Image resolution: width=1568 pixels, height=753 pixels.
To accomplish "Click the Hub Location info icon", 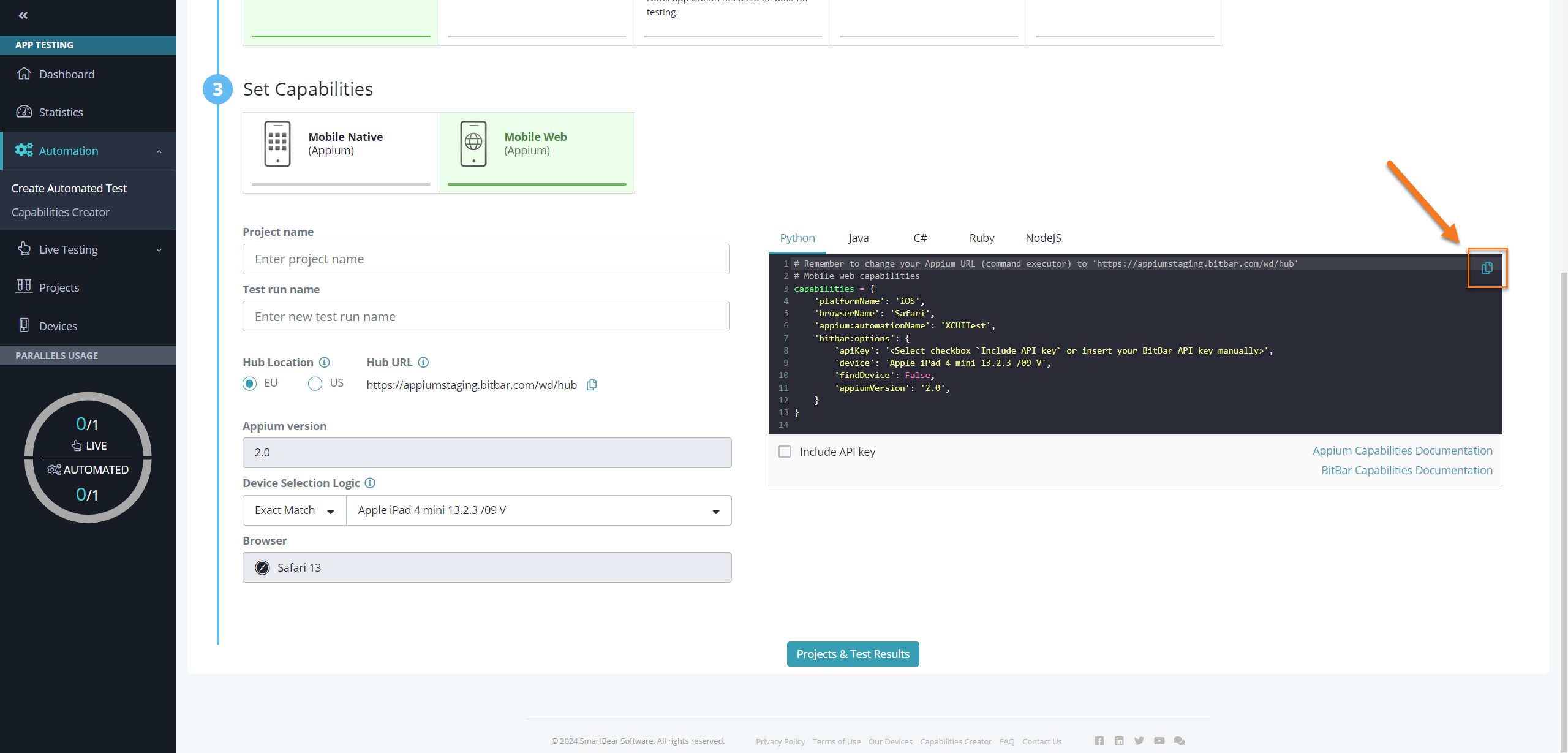I will tap(325, 362).
